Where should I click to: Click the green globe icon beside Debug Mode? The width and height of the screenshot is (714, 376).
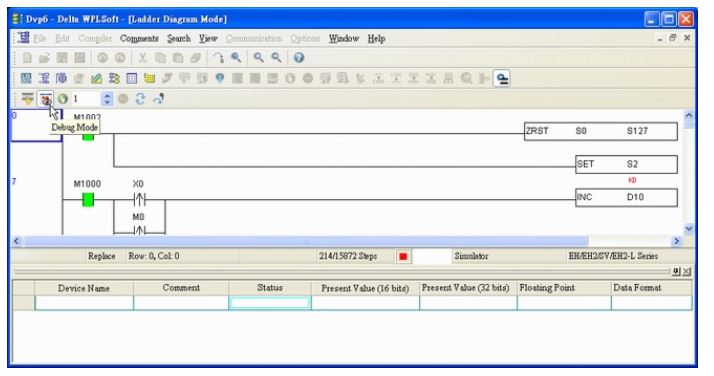pyautogui.click(x=62, y=99)
